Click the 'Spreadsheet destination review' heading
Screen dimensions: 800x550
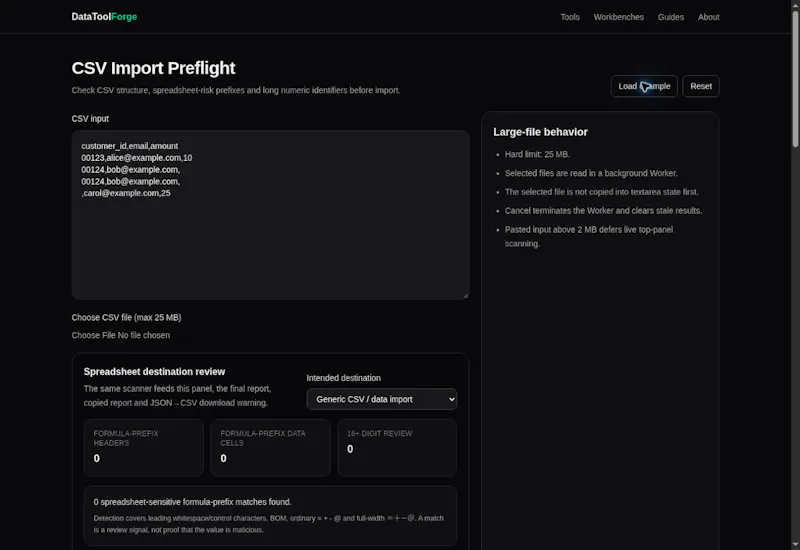point(154,371)
